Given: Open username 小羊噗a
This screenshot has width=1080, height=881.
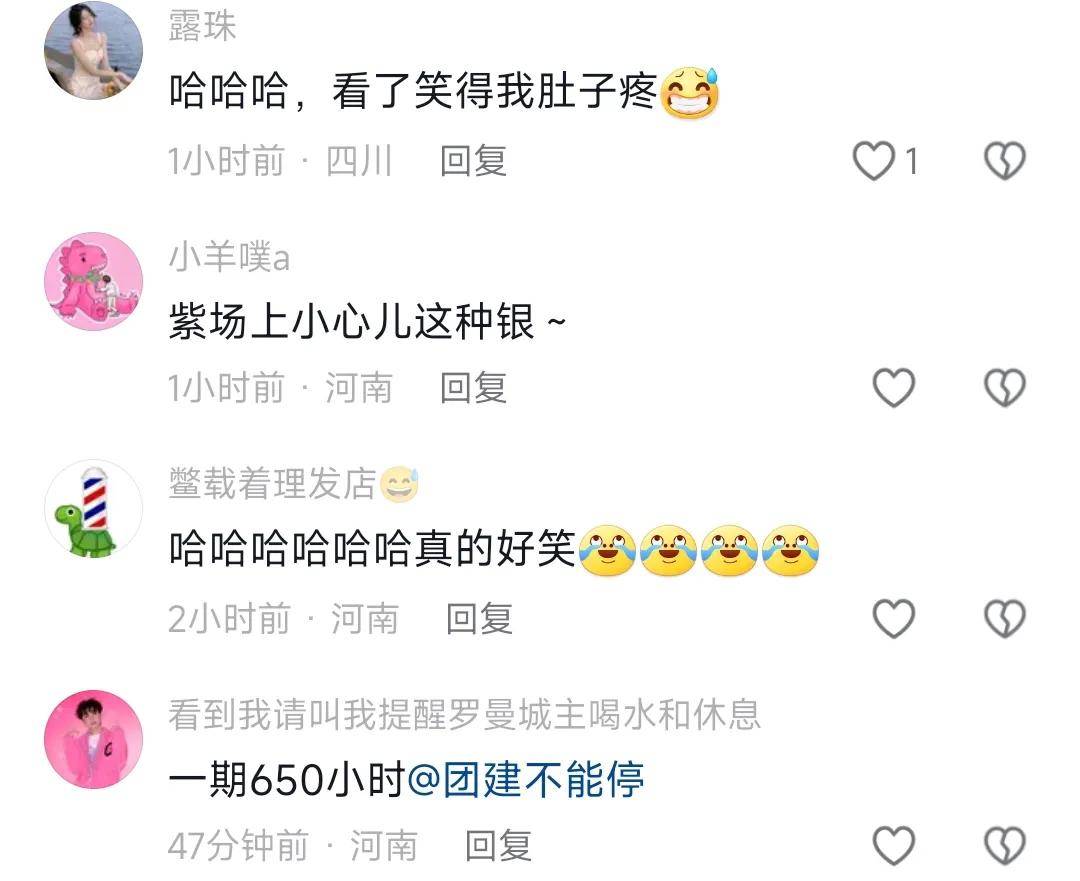Looking at the screenshot, I should [x=229, y=257].
